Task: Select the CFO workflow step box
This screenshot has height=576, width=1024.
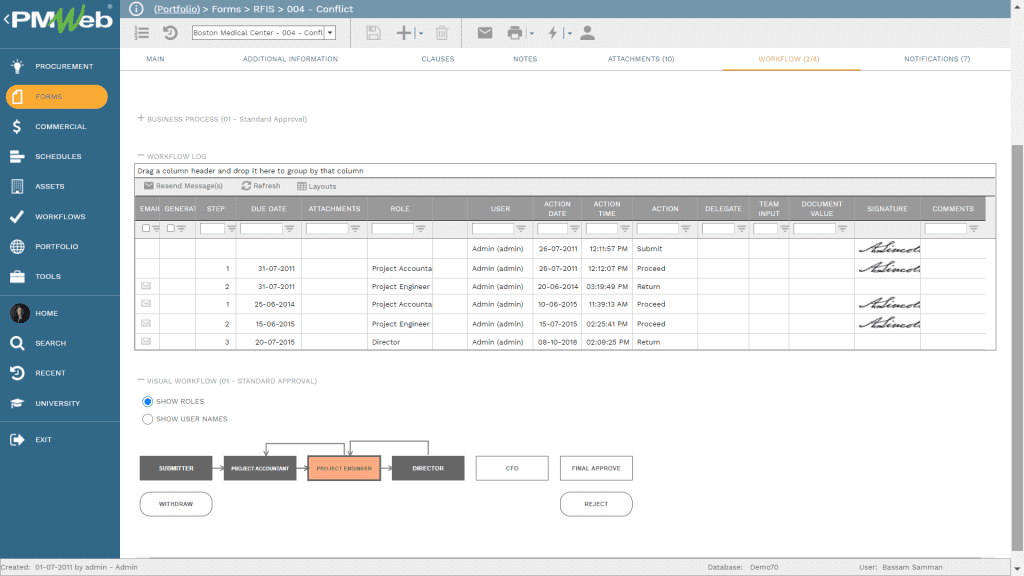Action: point(512,468)
